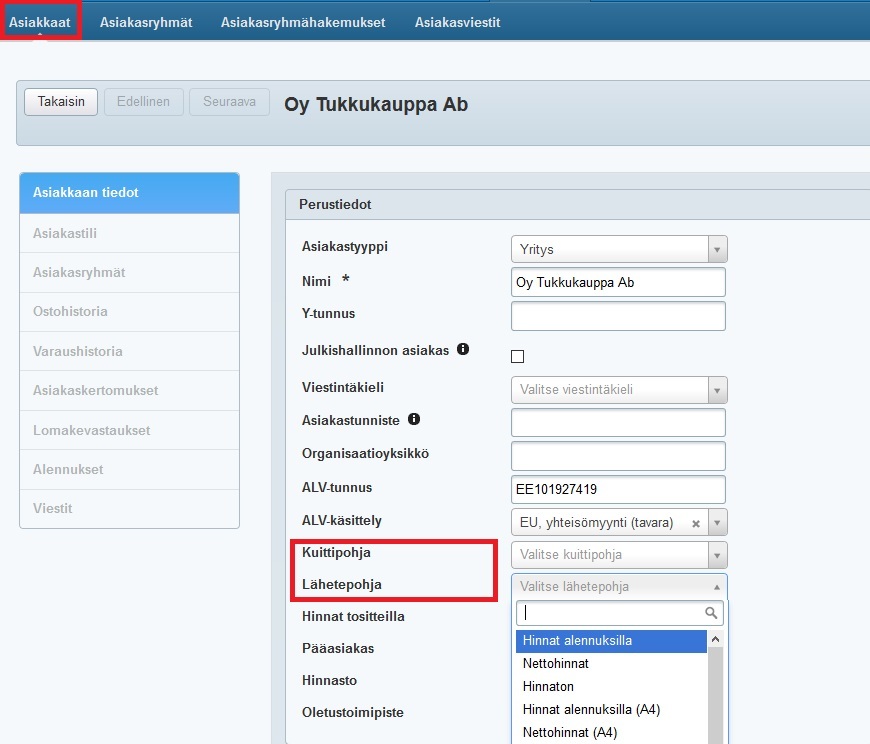Clear ALV-käsittely selection with x icon
The image size is (870, 744).
[x=696, y=523]
